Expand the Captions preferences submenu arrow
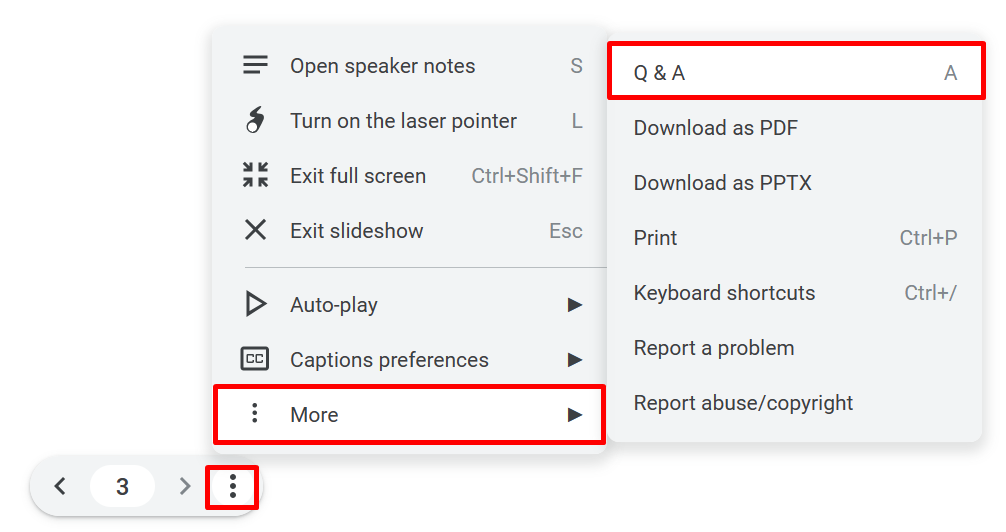The height and width of the screenshot is (532, 1006). tap(575, 360)
